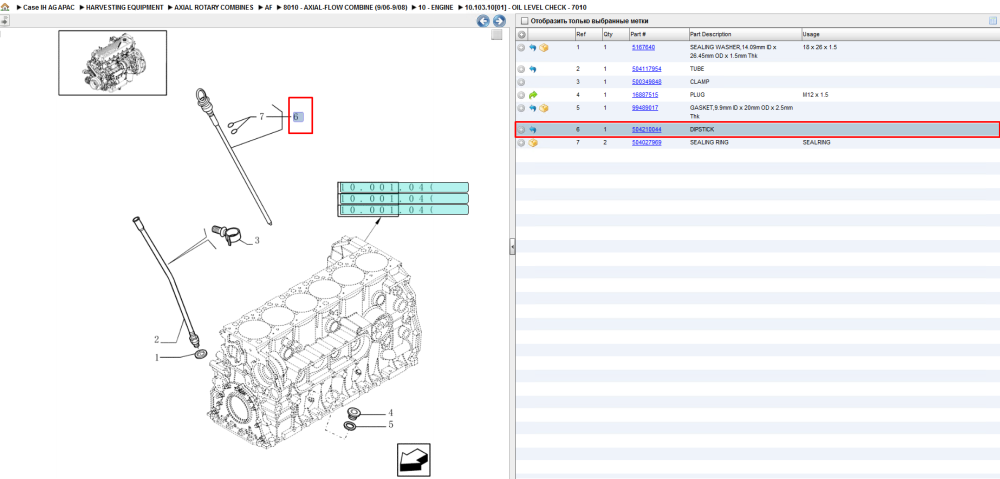Open 10 - ENGINE breadcrumb
The height and width of the screenshot is (479, 1000).
(x=436, y=8)
